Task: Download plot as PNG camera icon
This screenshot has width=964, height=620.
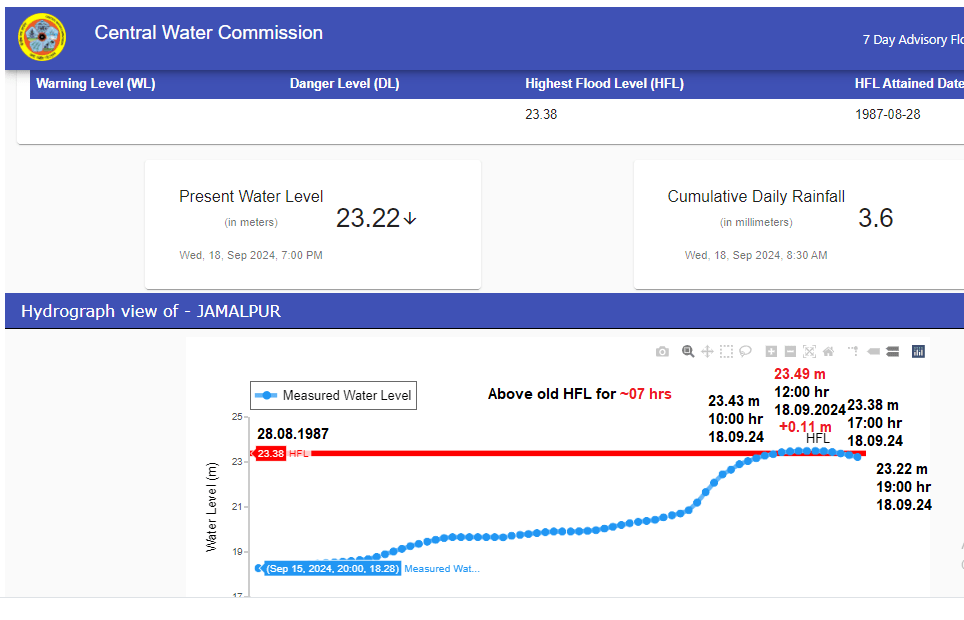Action: point(662,352)
